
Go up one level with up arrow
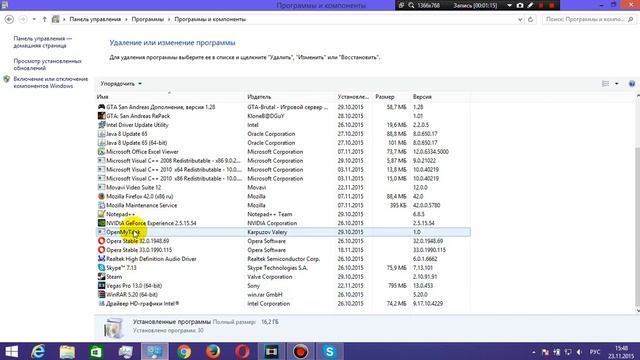click(x=44, y=19)
